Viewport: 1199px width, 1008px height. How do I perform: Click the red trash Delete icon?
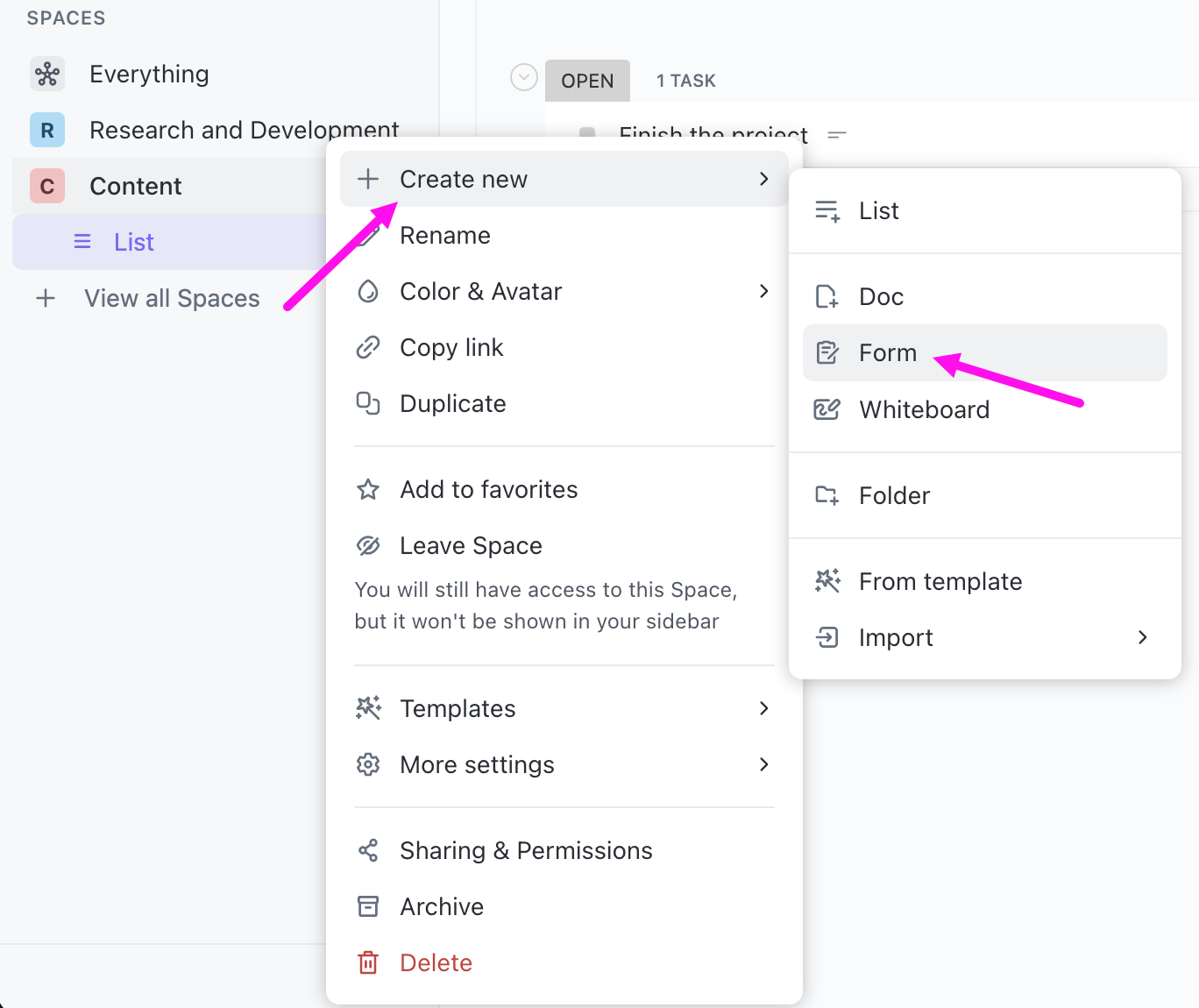368,962
